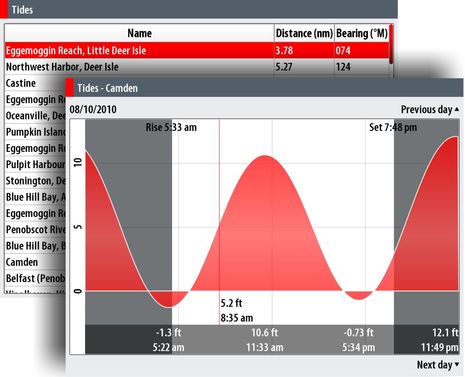The height and width of the screenshot is (377, 465).
Task: Select the -0.73 ft low tide at 5:34 pm
Action: pos(359,340)
